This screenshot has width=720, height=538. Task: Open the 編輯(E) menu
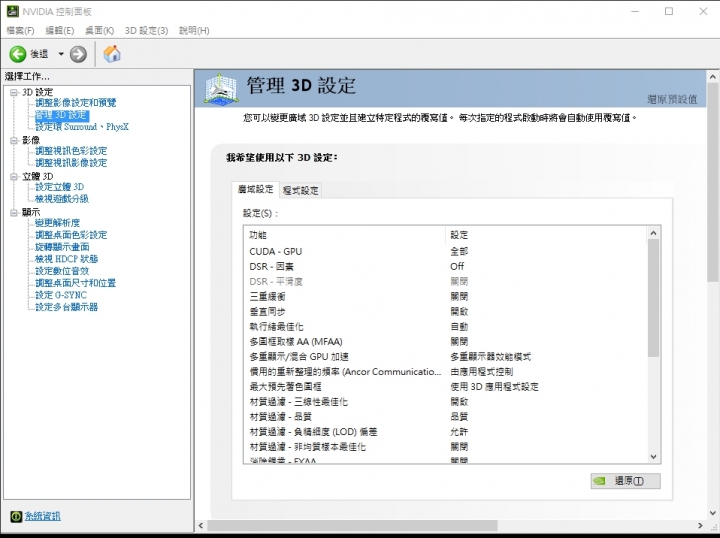coord(60,31)
